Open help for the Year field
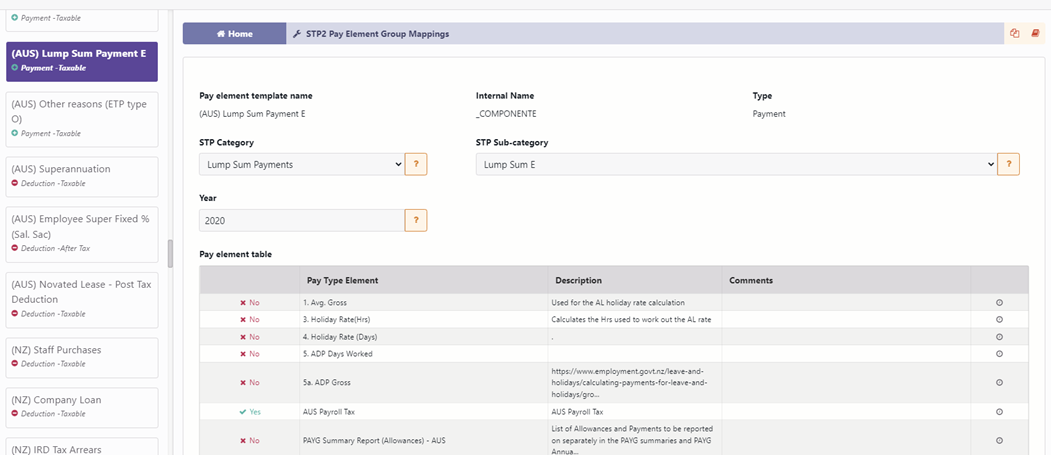 [x=416, y=220]
